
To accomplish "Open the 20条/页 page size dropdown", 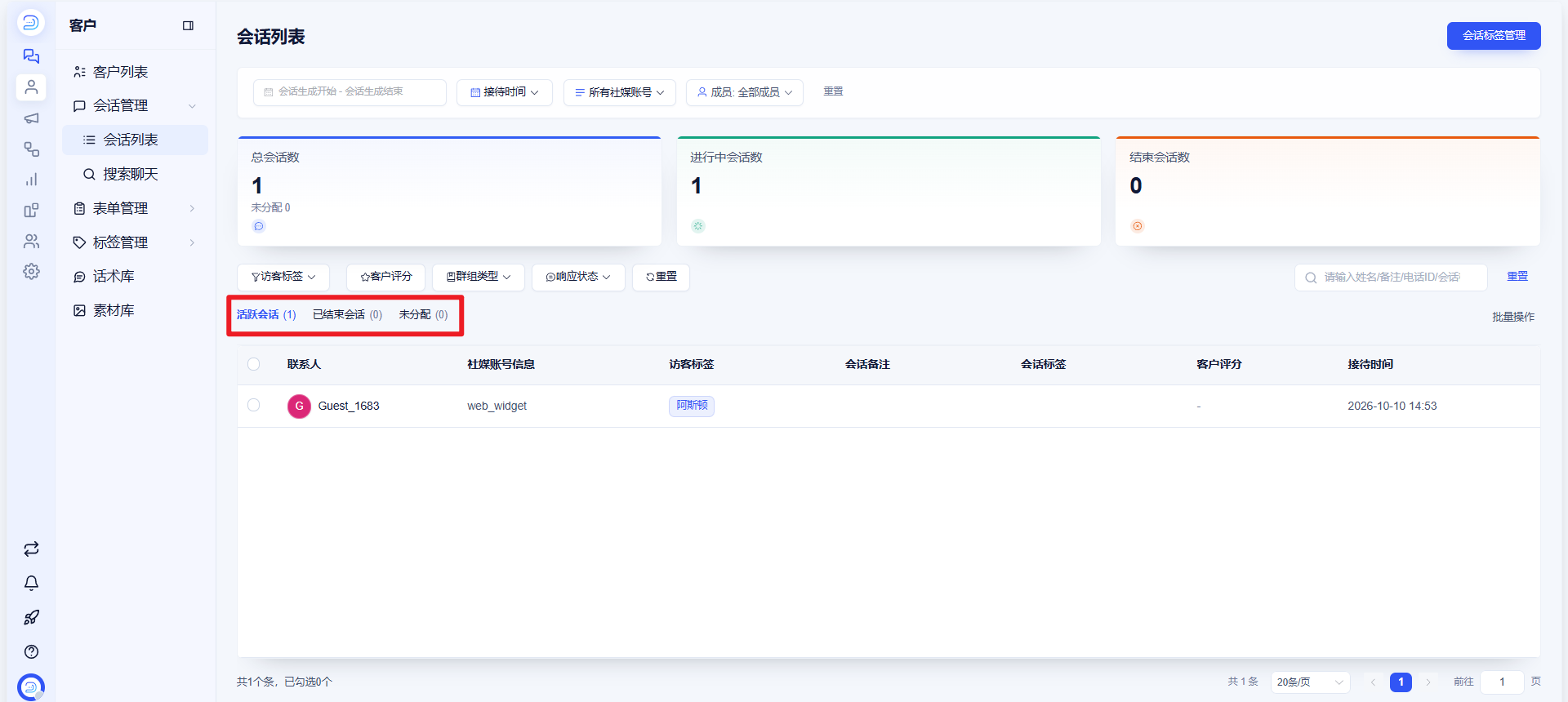I will 1310,682.
